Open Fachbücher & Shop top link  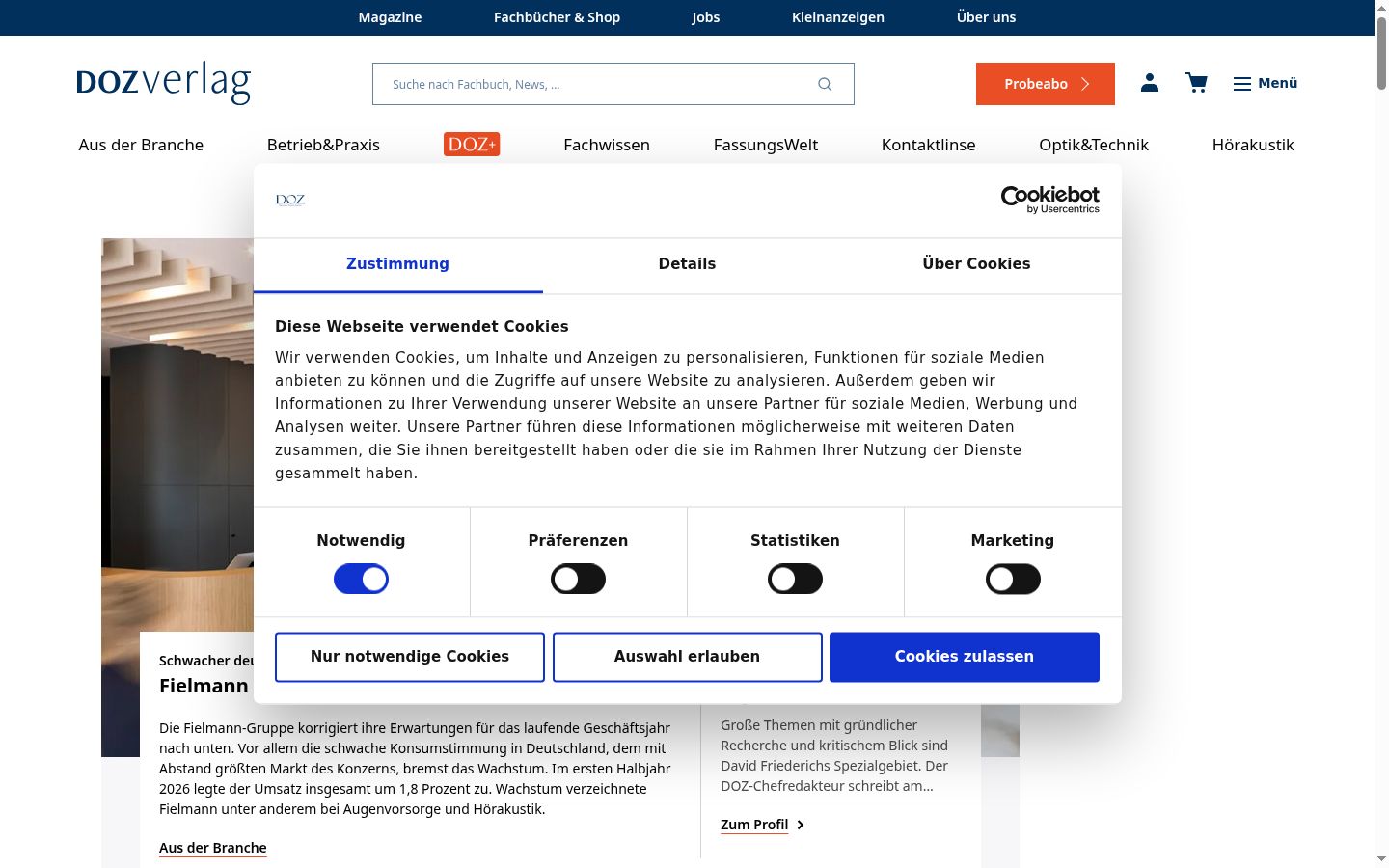[x=557, y=17]
